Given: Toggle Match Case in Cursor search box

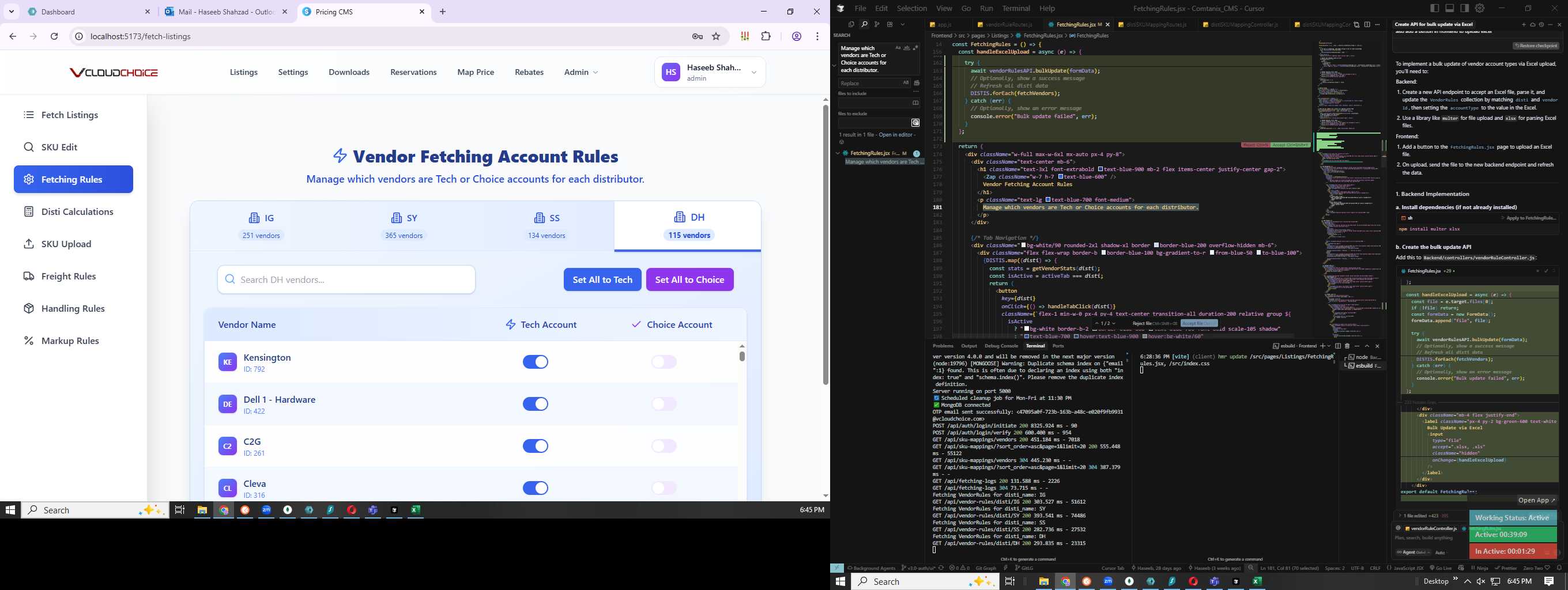Looking at the screenshot, I should [899, 47].
